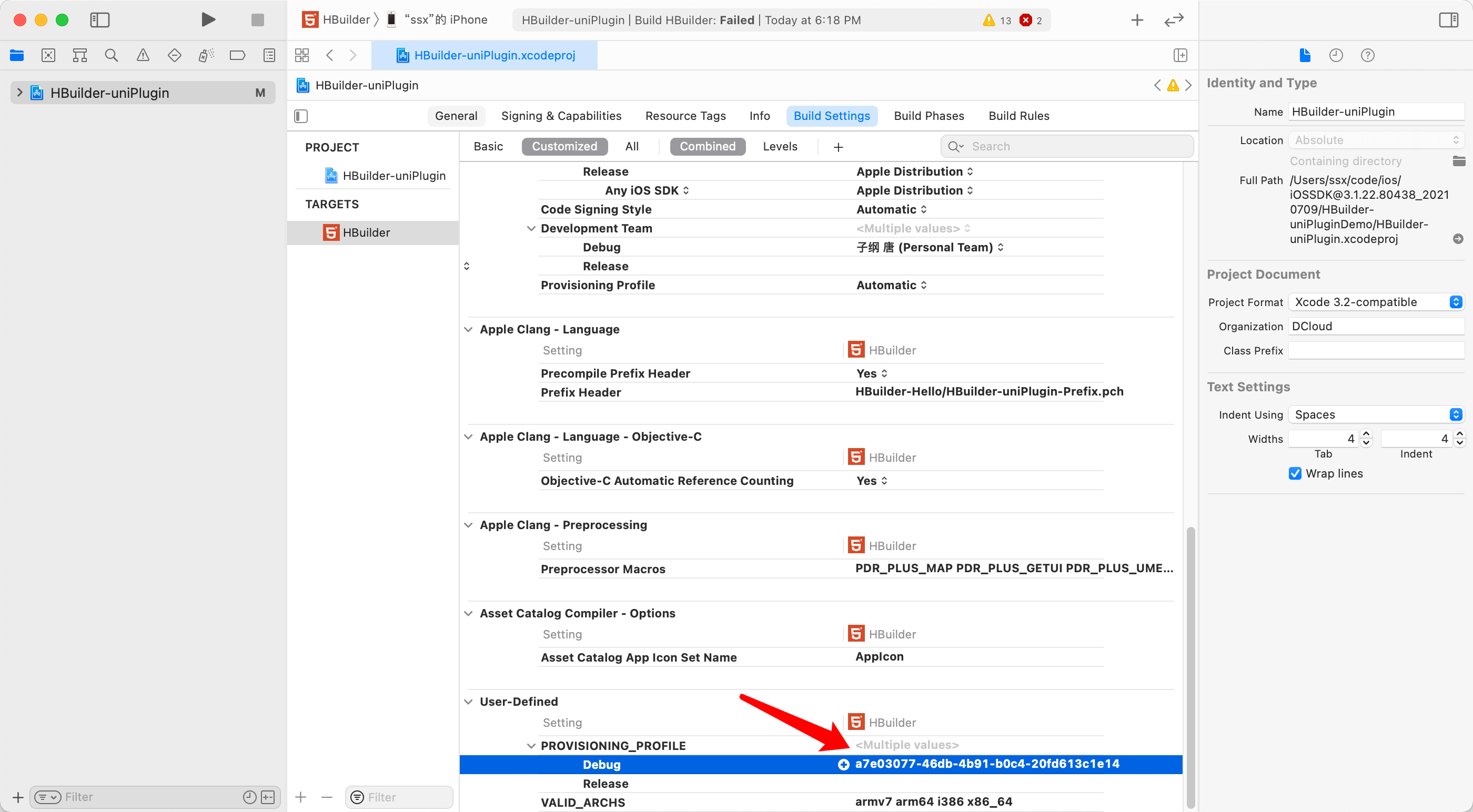This screenshot has width=1473, height=812.
Task: Open the Source Control navigator icon
Action: (x=48, y=55)
